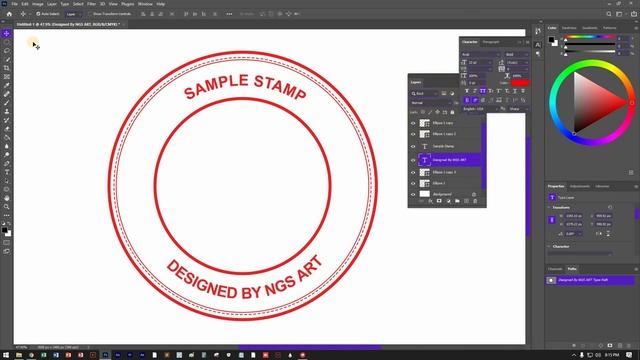The height and width of the screenshot is (360, 640).
Task: Switch to the Paragraph tab
Action: (x=491, y=42)
